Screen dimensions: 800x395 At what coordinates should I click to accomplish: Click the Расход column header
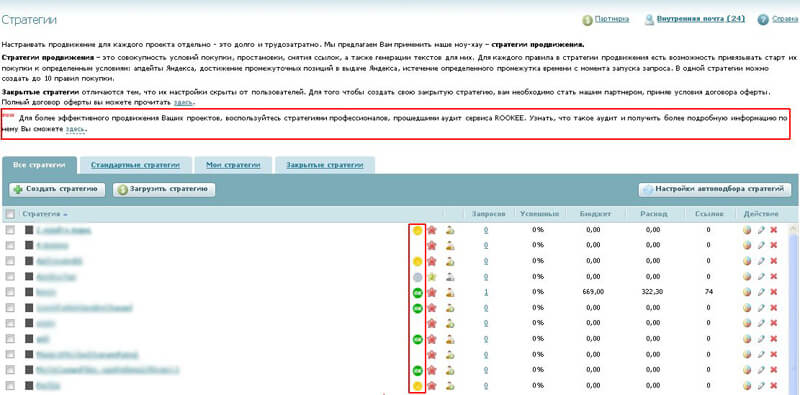[654, 214]
